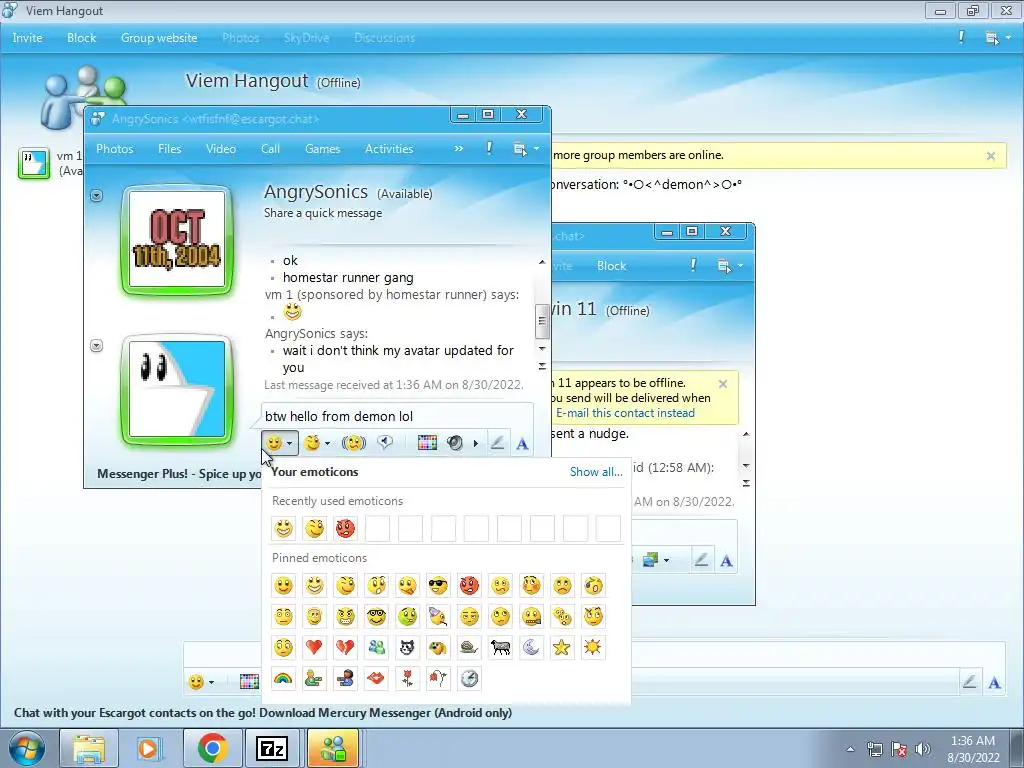Insert the rainbow emoticon

click(x=283, y=679)
